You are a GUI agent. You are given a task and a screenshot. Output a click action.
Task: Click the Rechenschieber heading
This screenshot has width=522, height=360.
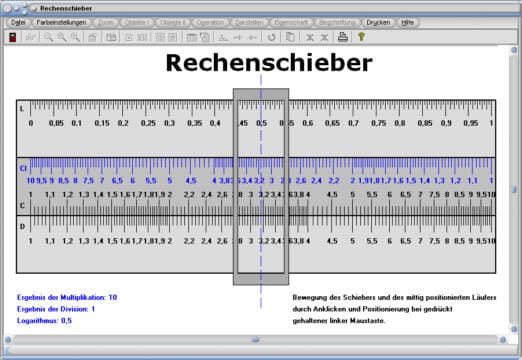[x=269, y=63]
